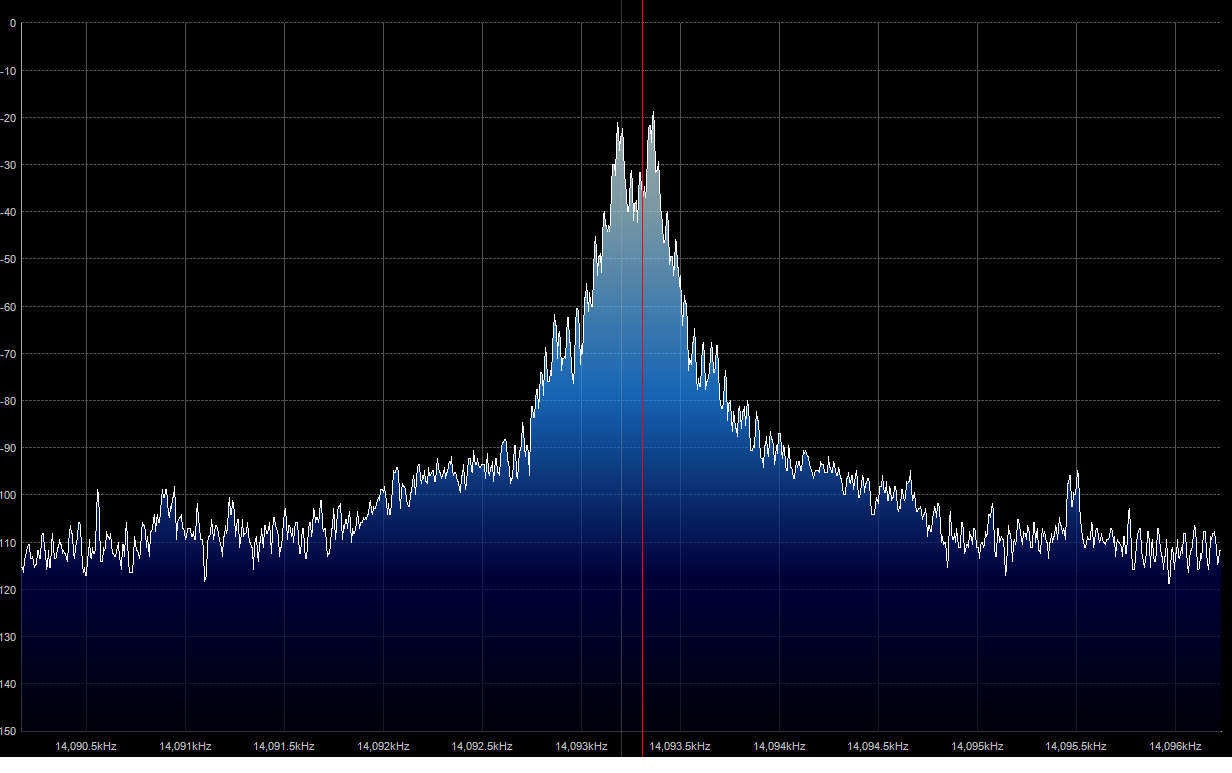
Task: Click the 14,090.5kHz frequency axis label
Action: [x=86, y=746]
